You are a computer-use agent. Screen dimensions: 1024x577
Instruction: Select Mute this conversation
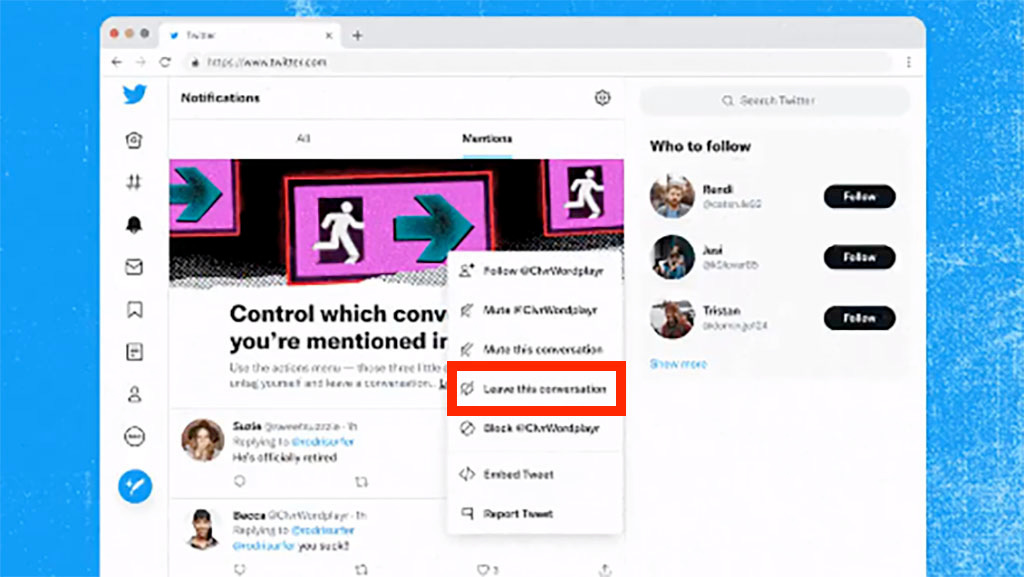click(x=535, y=349)
